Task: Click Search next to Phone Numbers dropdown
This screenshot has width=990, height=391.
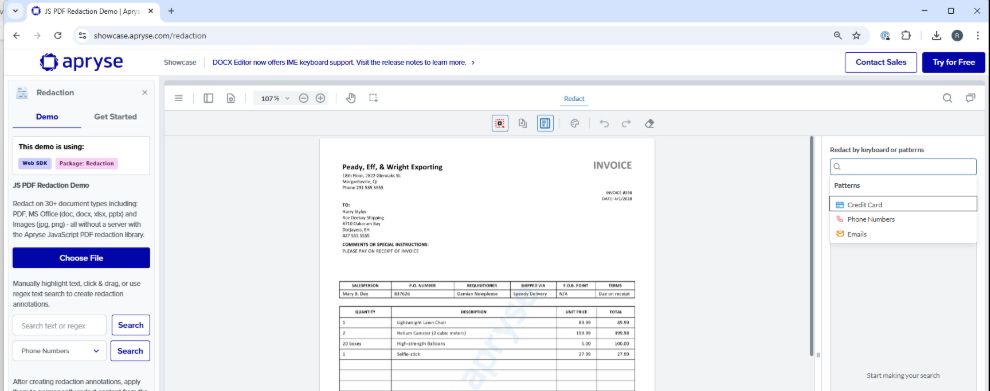Action: tap(130, 351)
